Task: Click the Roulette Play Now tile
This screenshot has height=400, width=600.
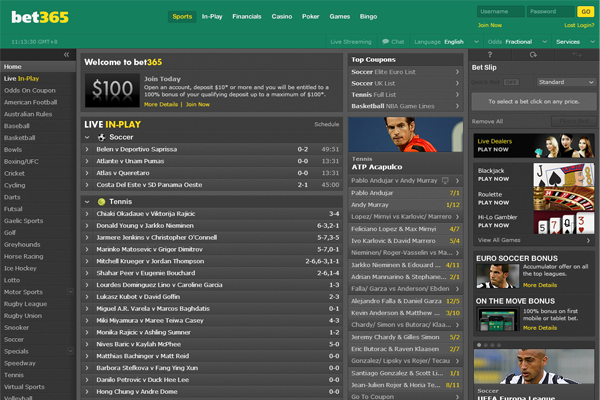Action: click(534, 198)
